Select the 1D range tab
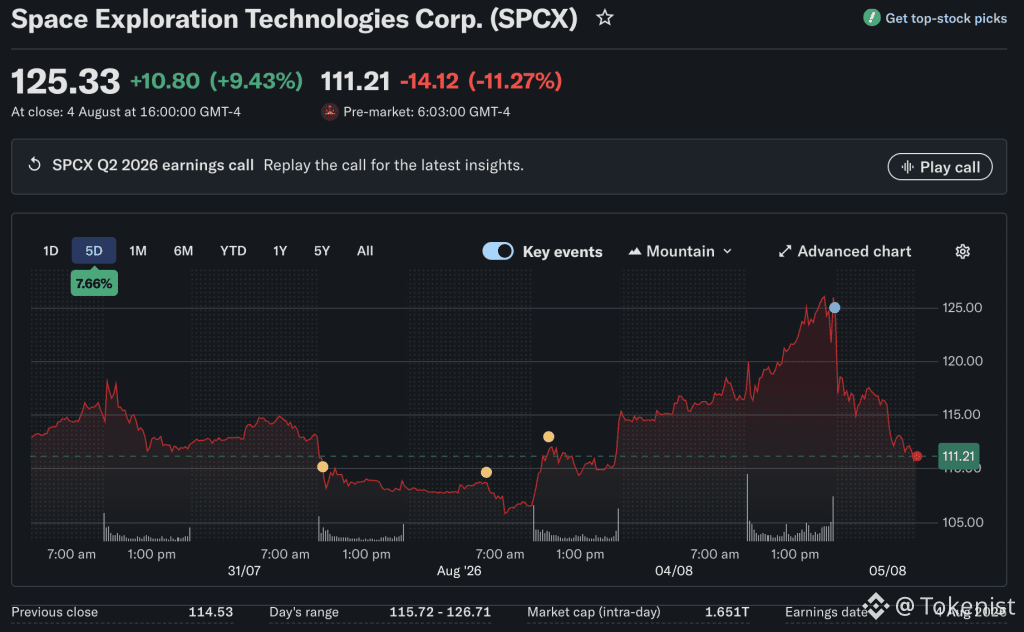The width and height of the screenshot is (1024, 632). coord(50,251)
